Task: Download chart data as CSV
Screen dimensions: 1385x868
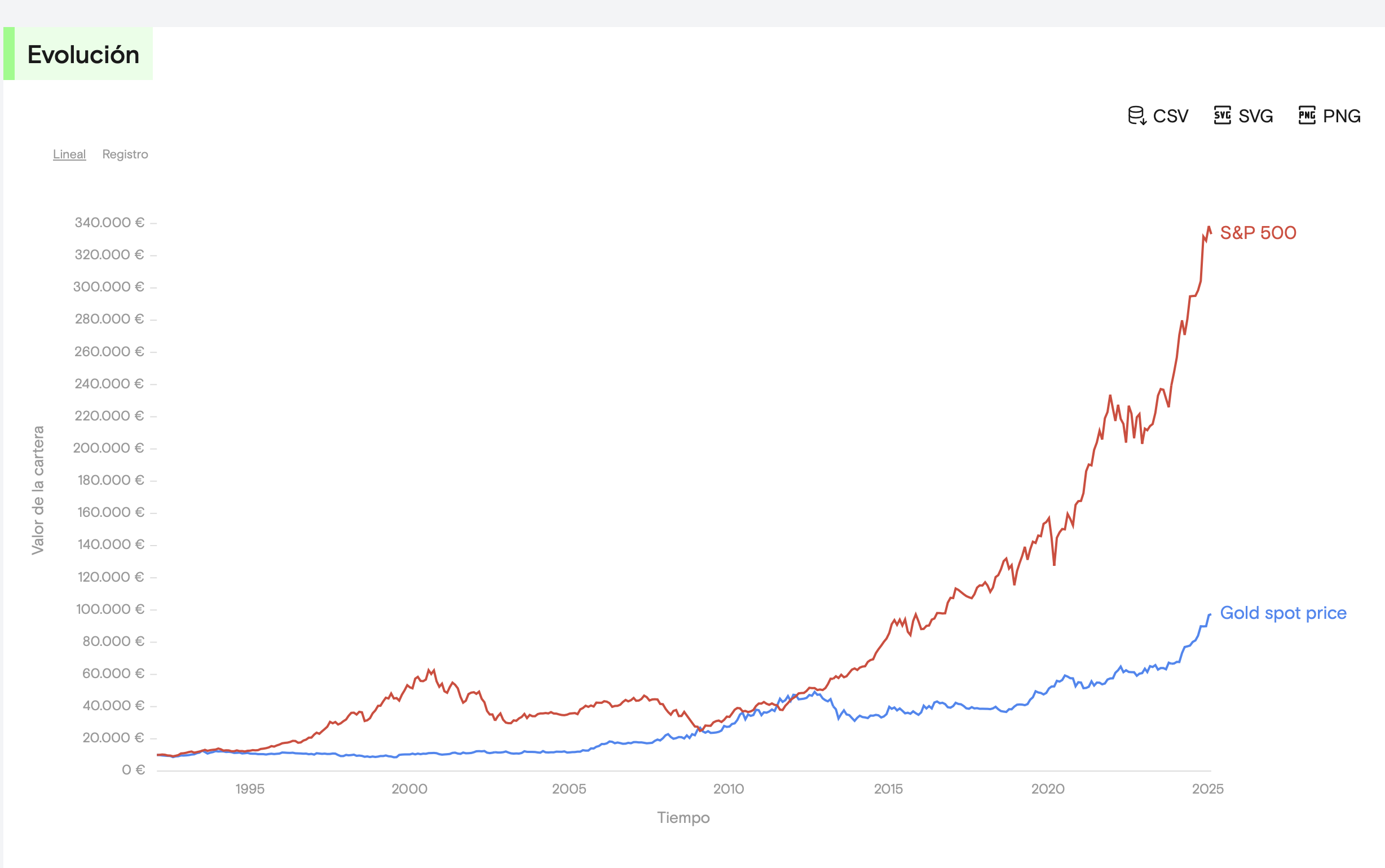Action: 1158,116
